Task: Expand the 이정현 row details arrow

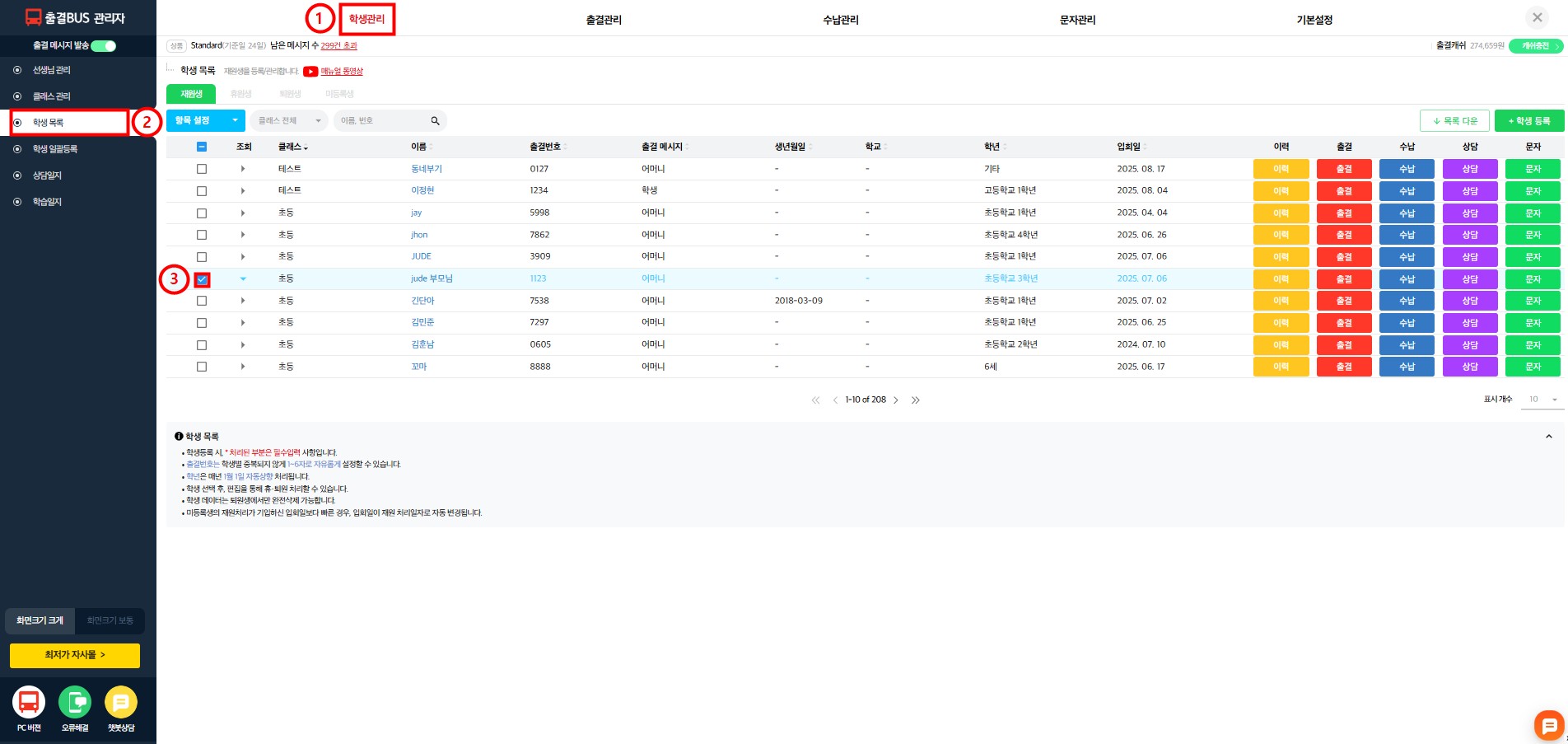Action: (x=243, y=191)
